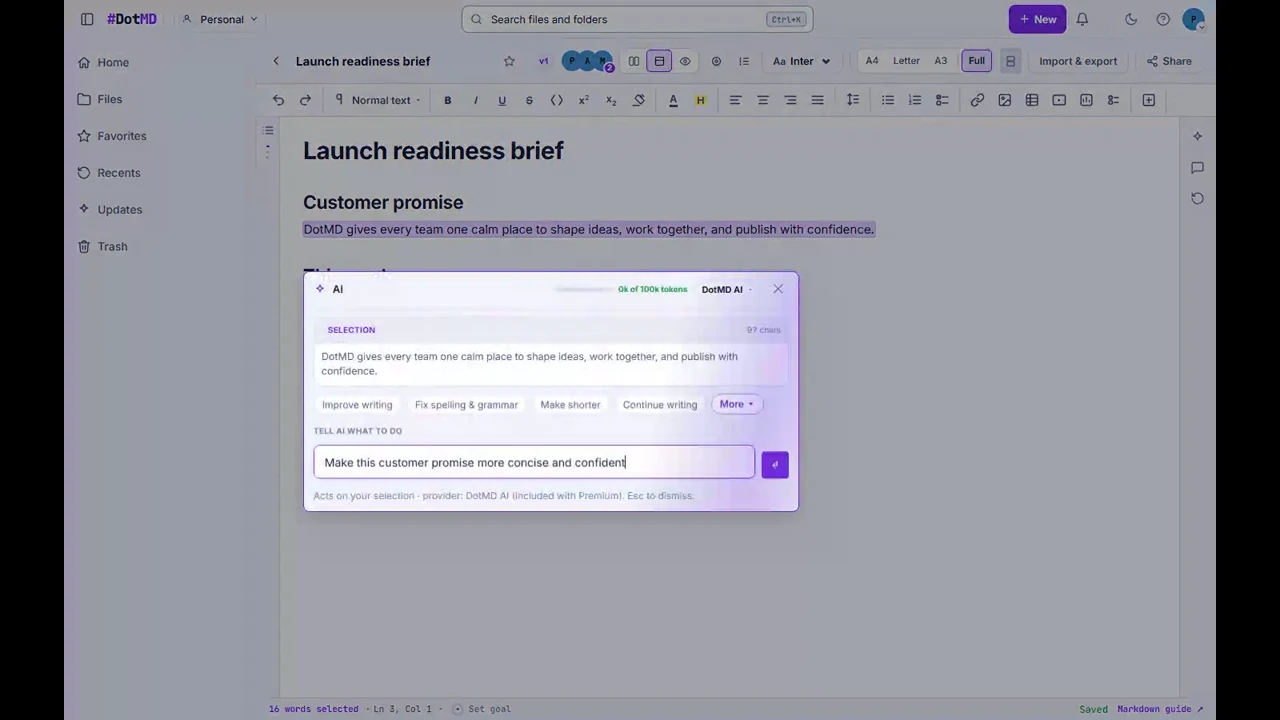The width and height of the screenshot is (1280, 720).
Task: Click the Improve writing suggestion
Action: tap(357, 405)
